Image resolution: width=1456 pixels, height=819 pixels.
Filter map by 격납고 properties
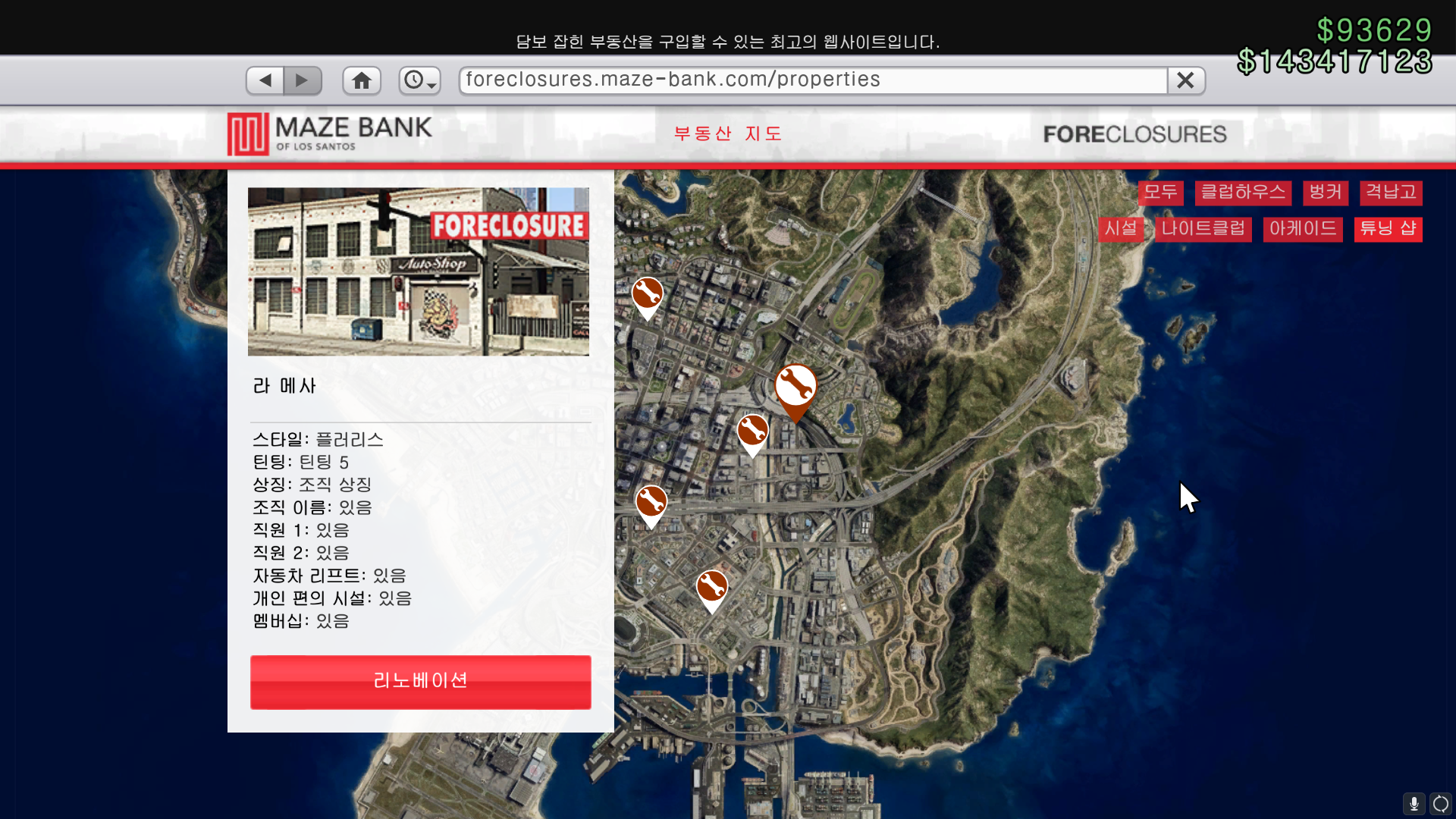1391,193
